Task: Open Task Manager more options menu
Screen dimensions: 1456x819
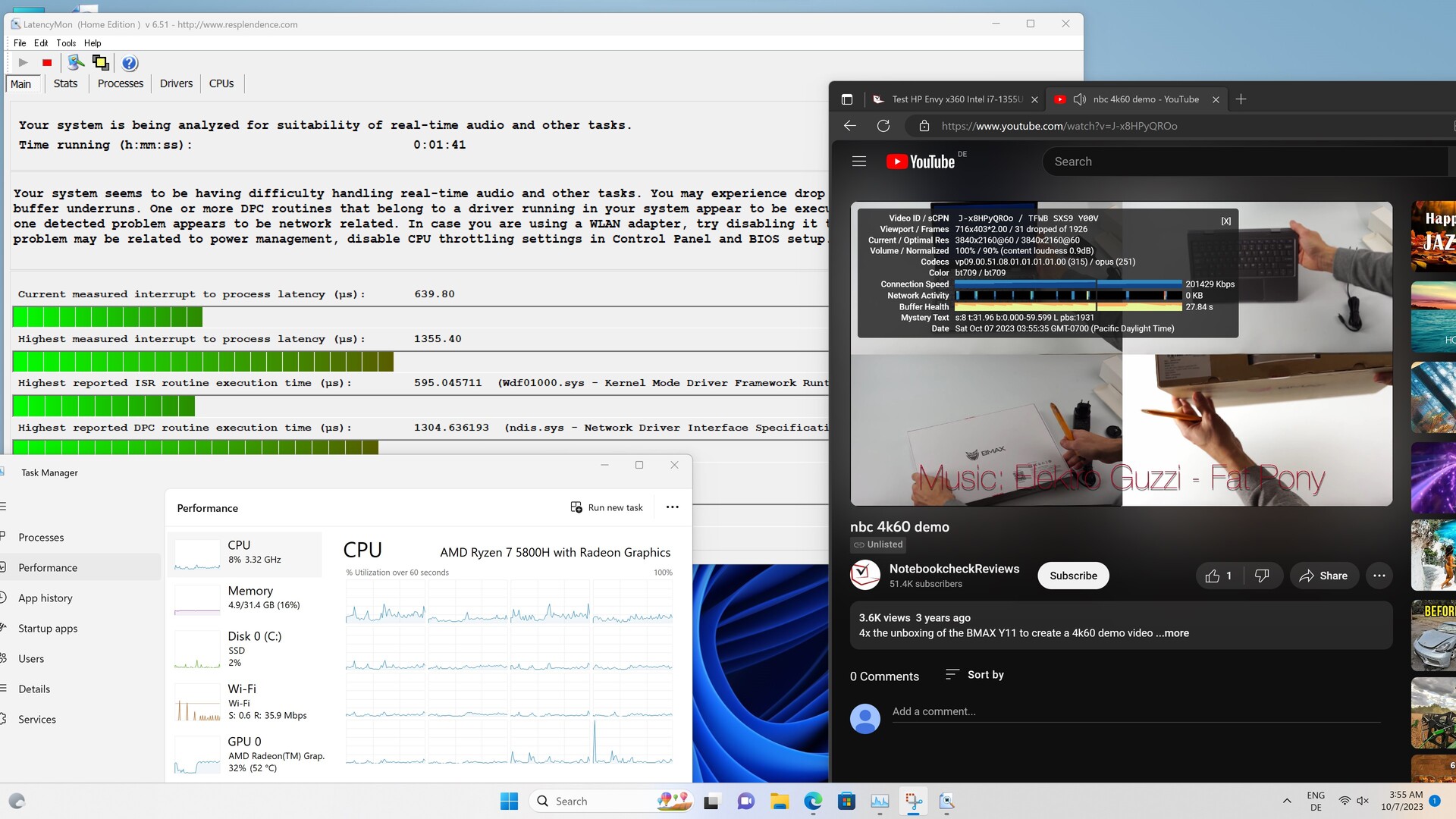Action: (672, 507)
